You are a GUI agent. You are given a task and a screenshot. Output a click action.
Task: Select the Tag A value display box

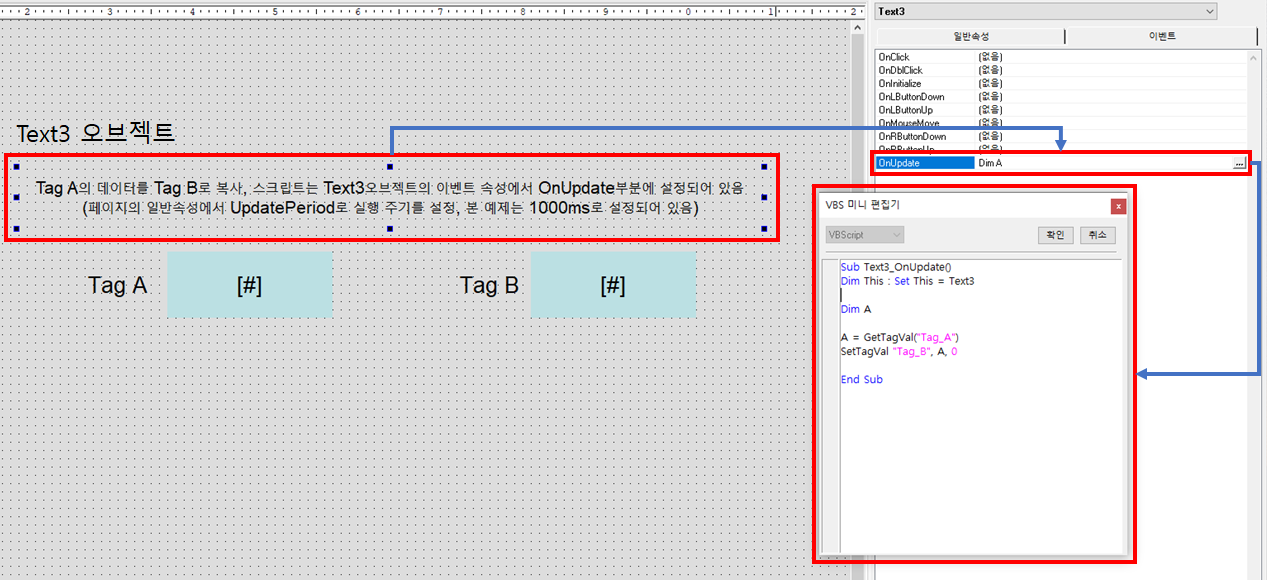(x=249, y=284)
